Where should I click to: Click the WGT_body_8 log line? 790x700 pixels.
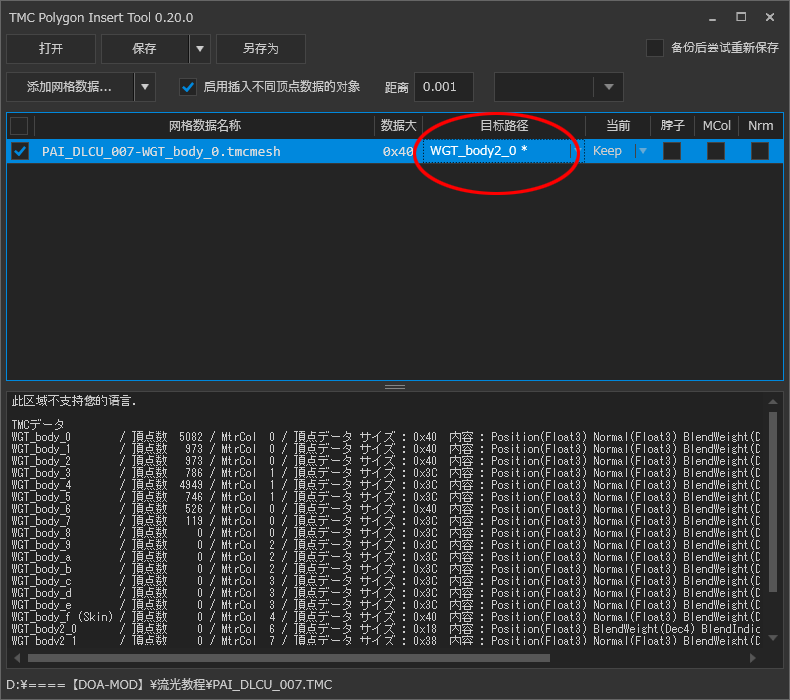(385, 533)
